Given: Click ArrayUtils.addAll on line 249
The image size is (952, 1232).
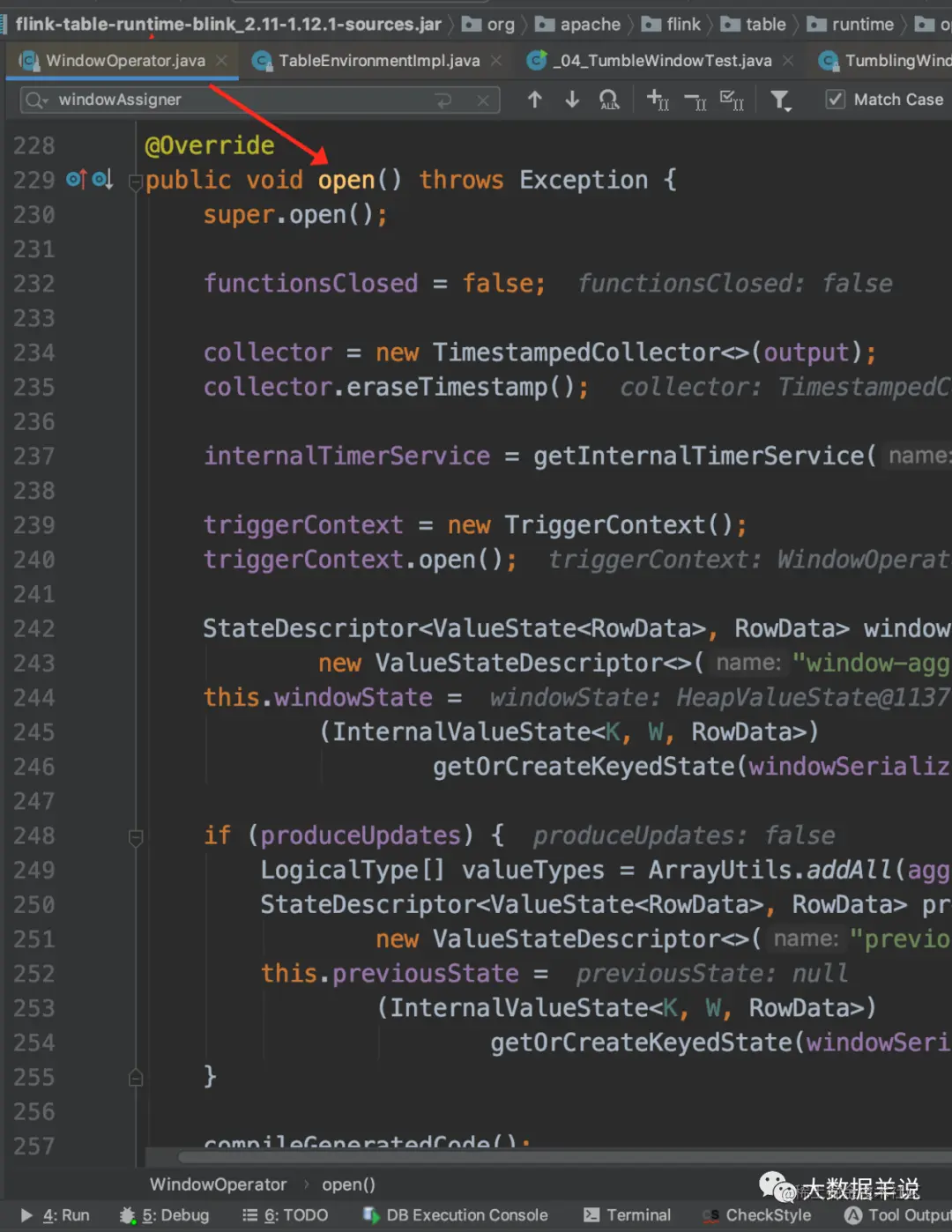Looking at the screenshot, I should click(x=771, y=871).
